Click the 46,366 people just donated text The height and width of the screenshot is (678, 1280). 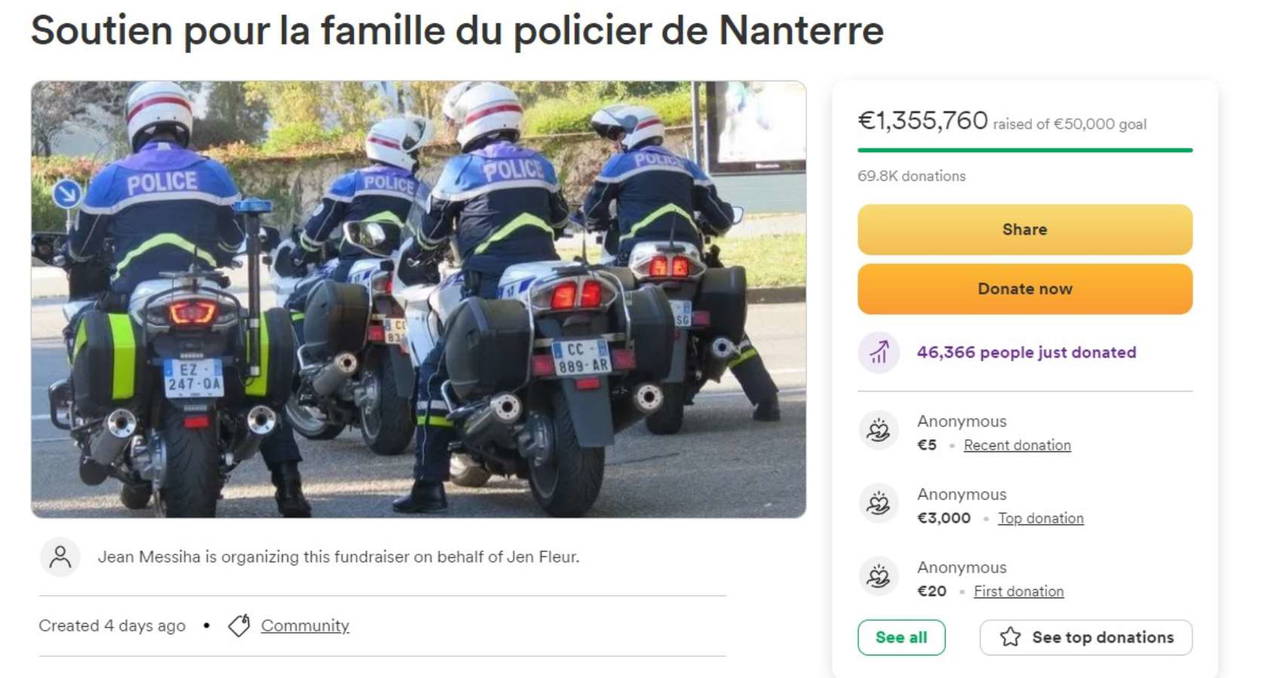[x=1026, y=352]
